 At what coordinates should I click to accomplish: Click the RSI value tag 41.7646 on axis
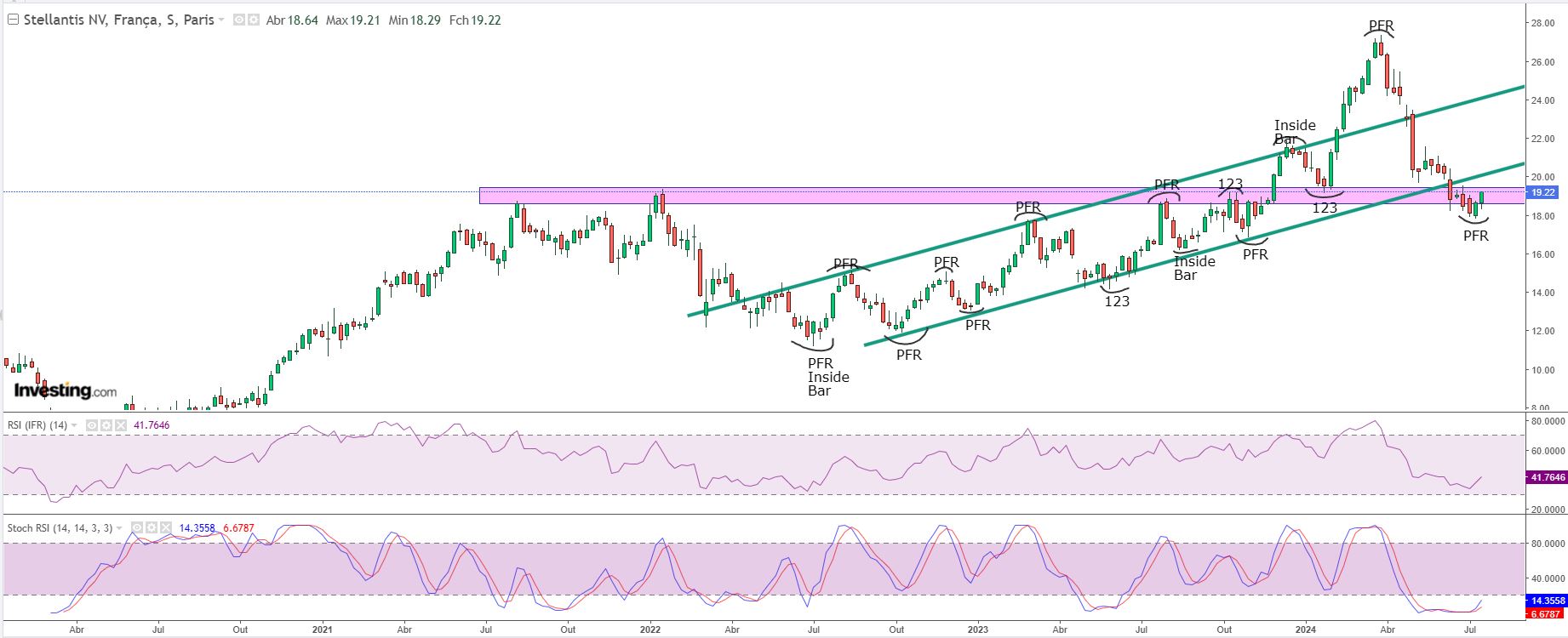(x=1548, y=478)
